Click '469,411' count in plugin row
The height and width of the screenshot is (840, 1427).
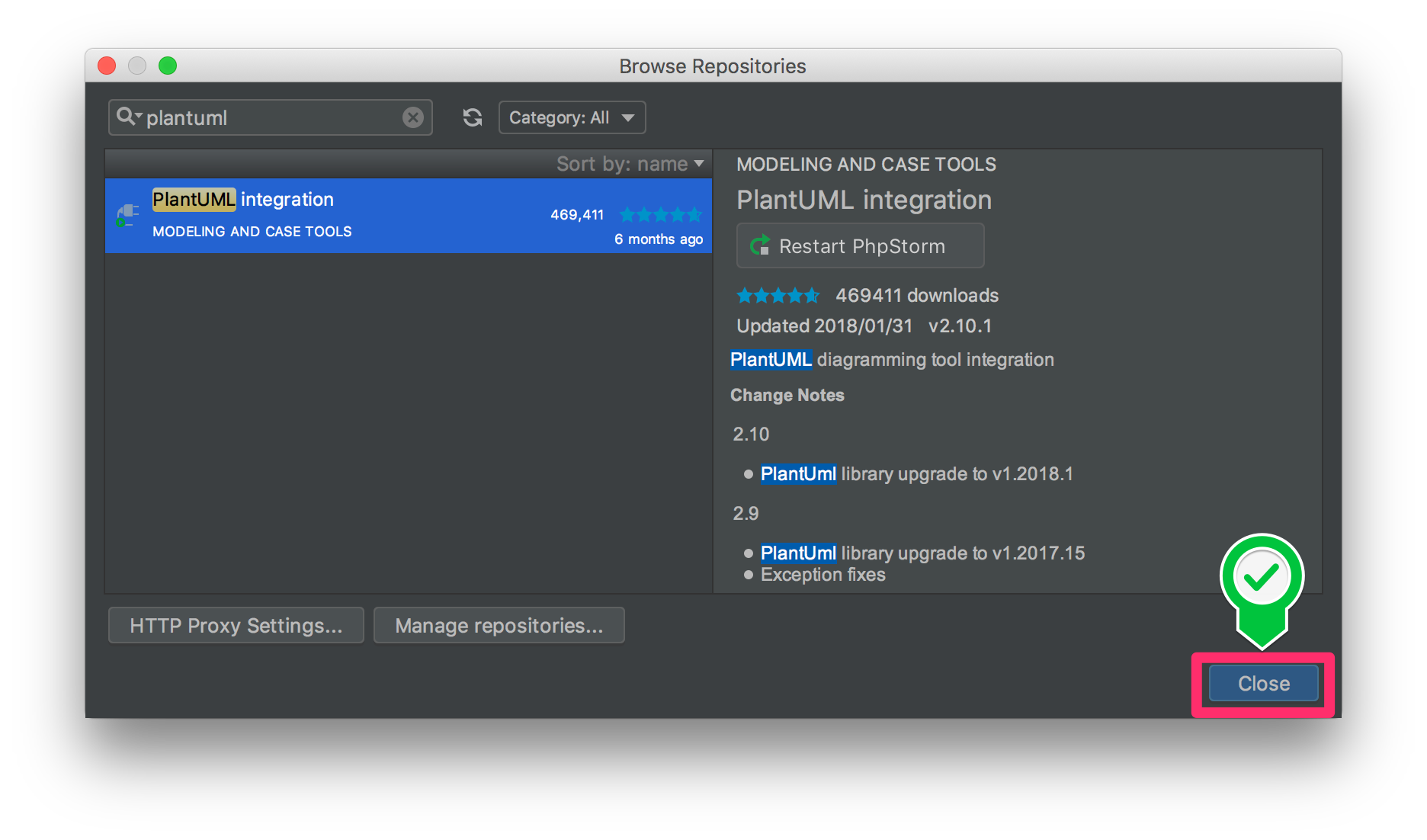577,215
